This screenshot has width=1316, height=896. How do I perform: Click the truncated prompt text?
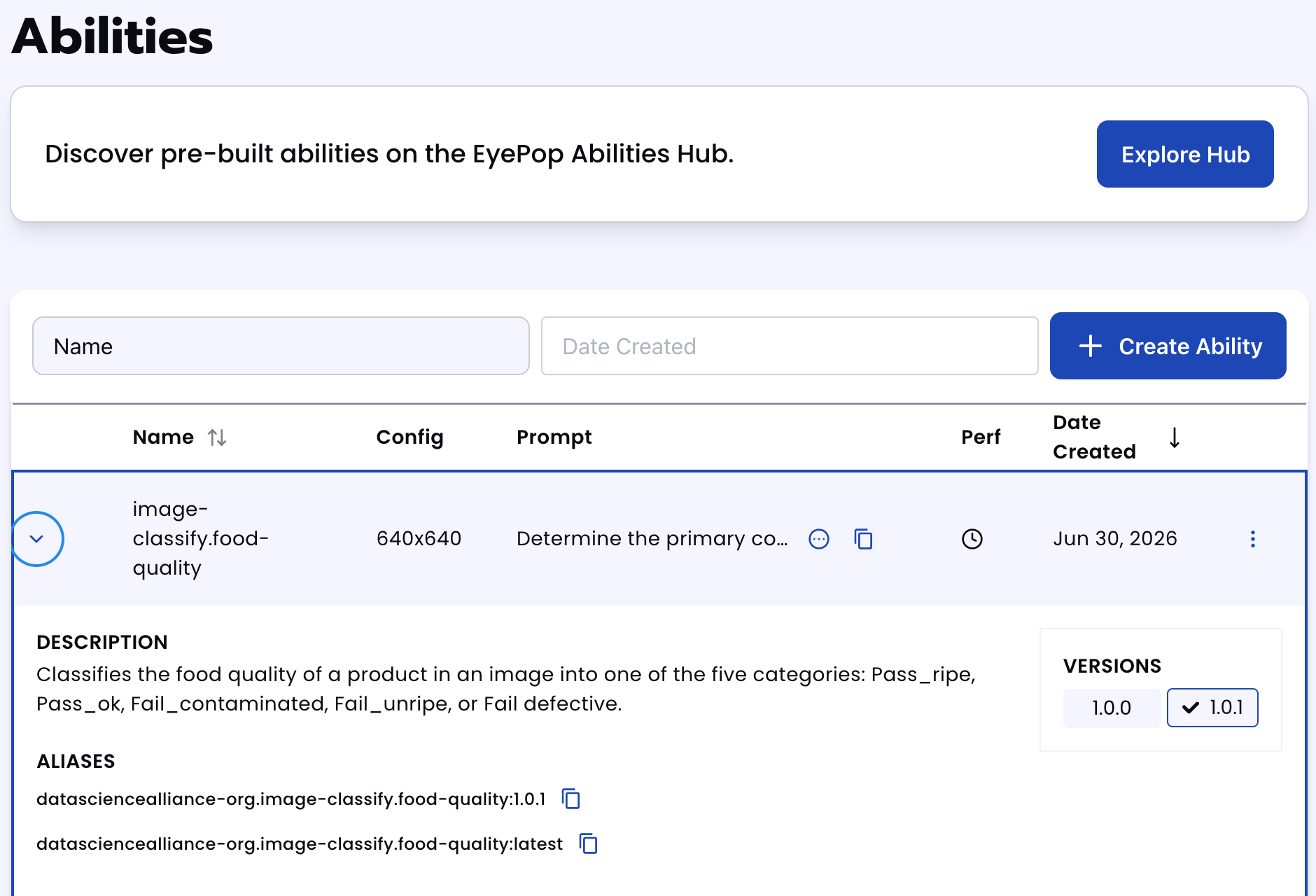click(x=652, y=538)
